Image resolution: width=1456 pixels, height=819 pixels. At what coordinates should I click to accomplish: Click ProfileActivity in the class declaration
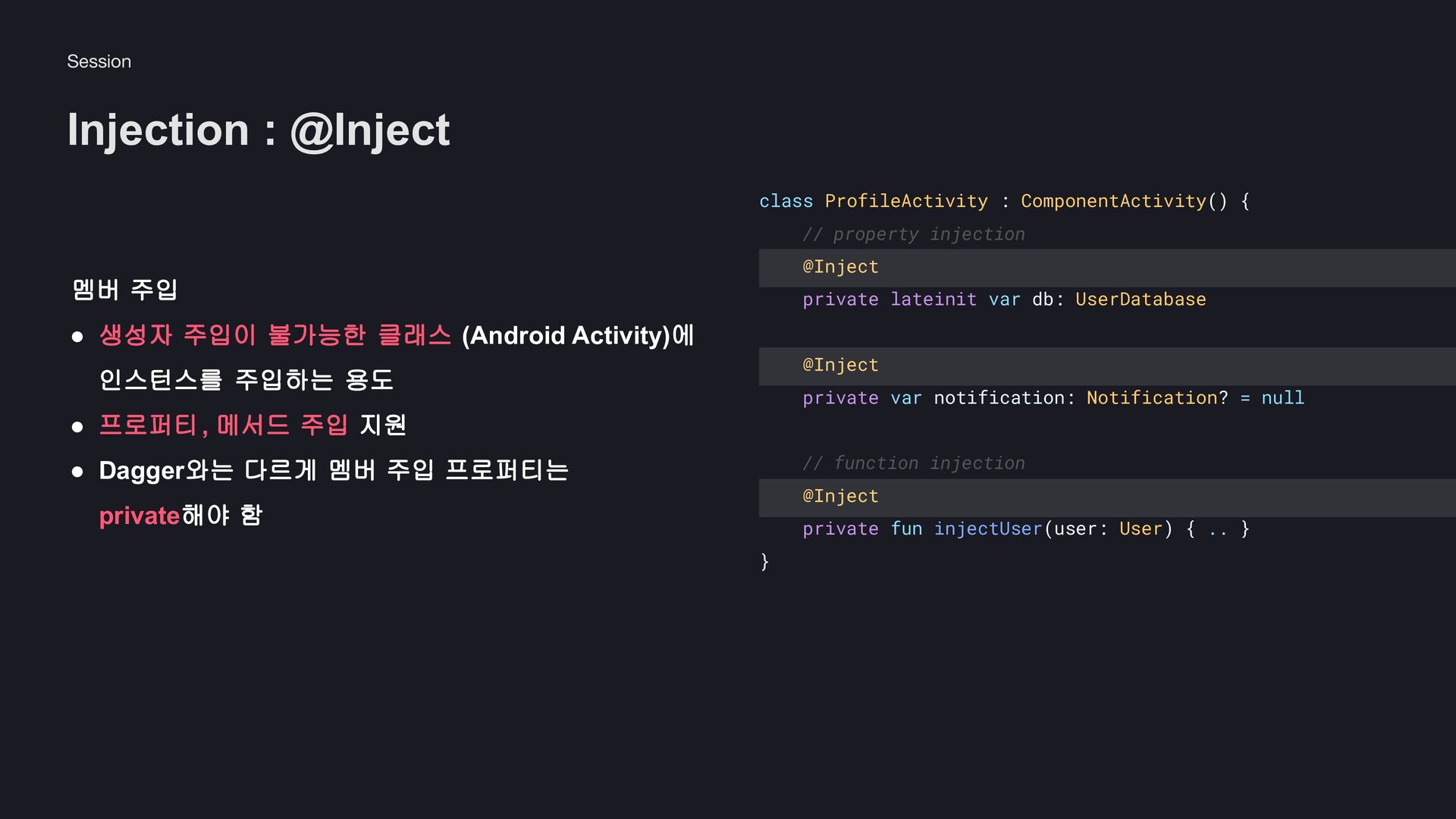tap(906, 201)
